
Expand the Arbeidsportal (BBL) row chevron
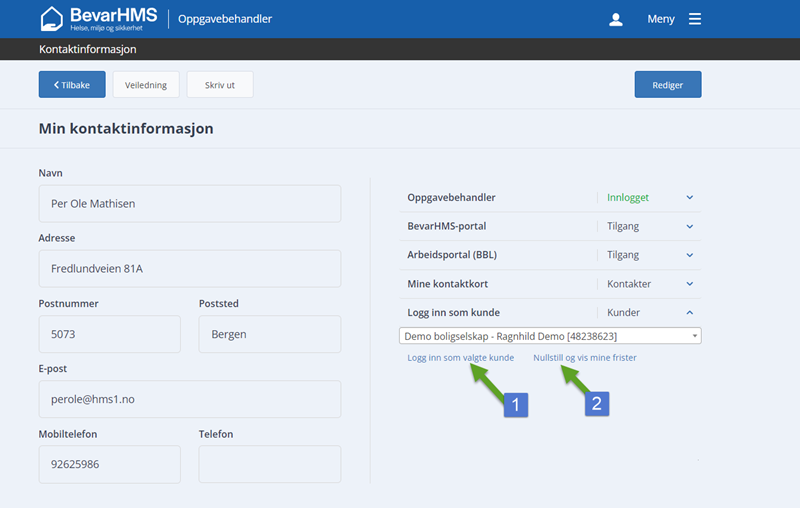(x=690, y=255)
